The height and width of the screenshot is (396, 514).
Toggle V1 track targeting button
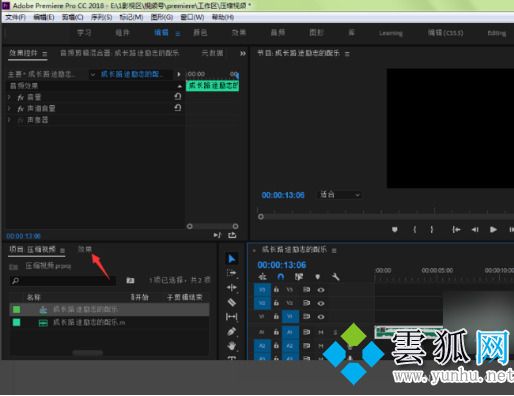pyautogui.click(x=290, y=316)
